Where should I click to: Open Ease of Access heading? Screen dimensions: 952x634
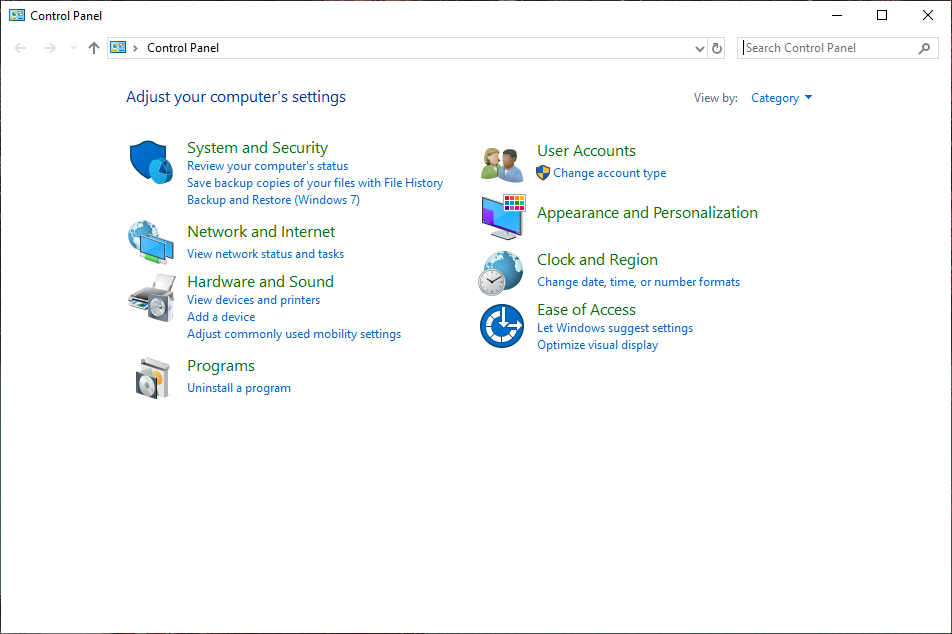click(x=586, y=310)
